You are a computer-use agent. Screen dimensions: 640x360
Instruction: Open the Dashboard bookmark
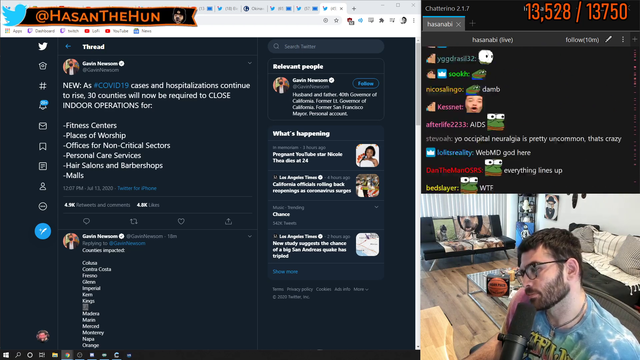[41, 31]
